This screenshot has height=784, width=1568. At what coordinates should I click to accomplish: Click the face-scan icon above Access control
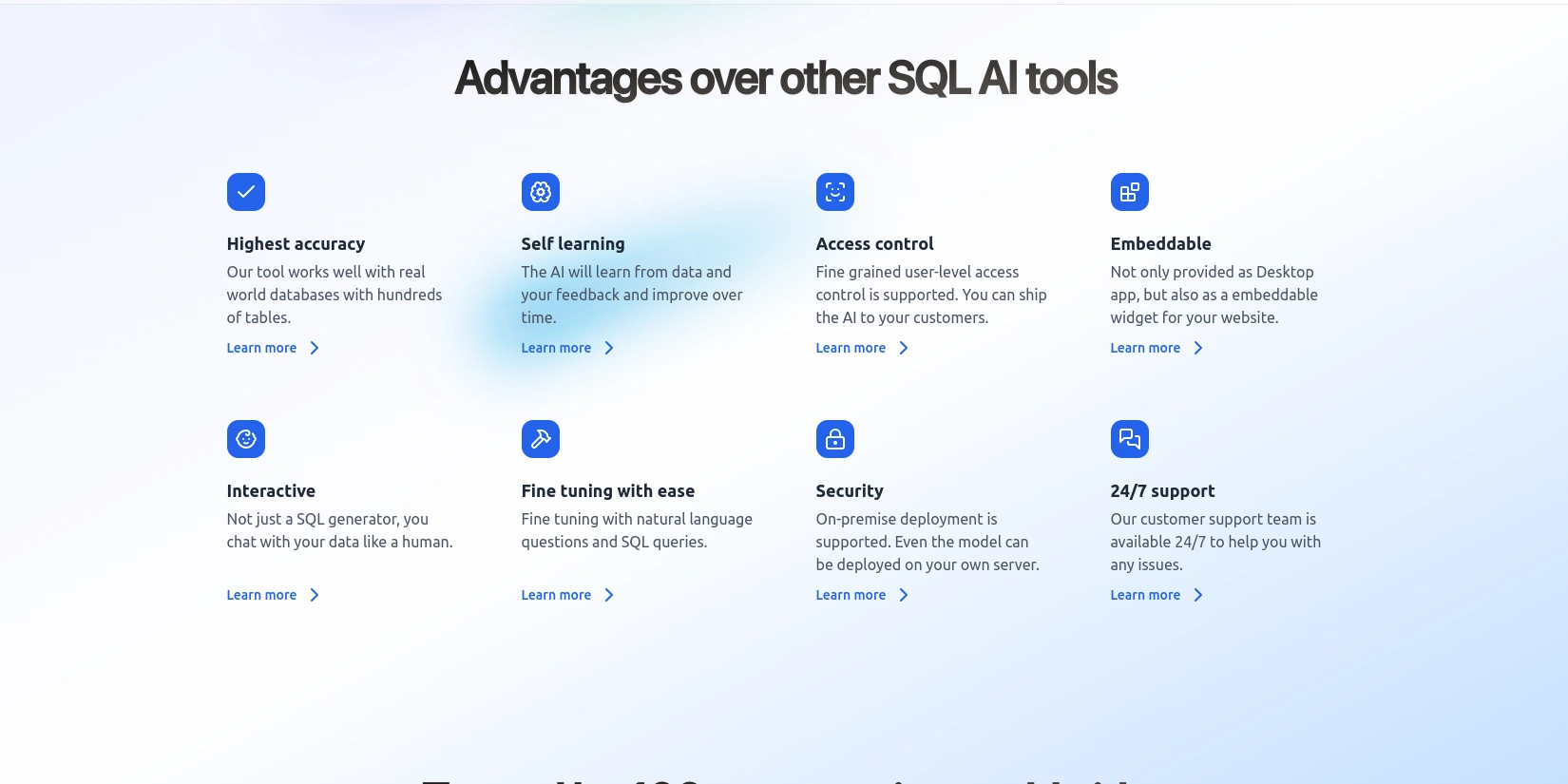click(835, 191)
